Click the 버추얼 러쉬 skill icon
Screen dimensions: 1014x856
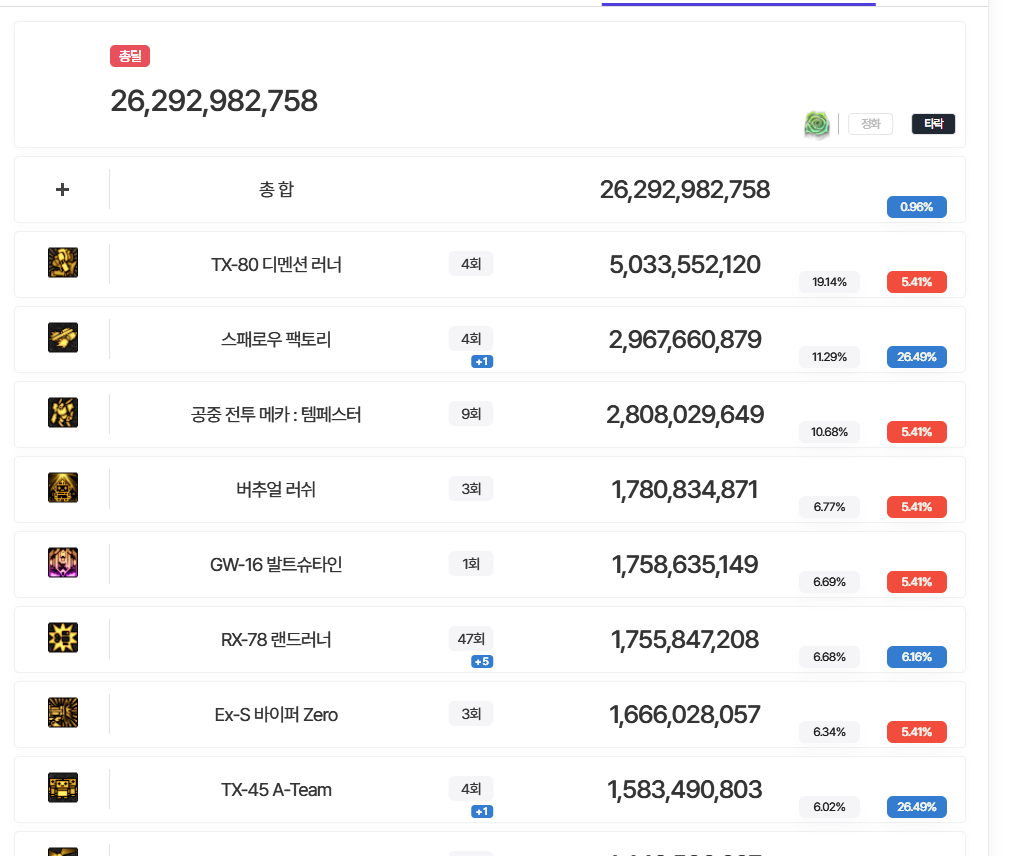[x=63, y=488]
